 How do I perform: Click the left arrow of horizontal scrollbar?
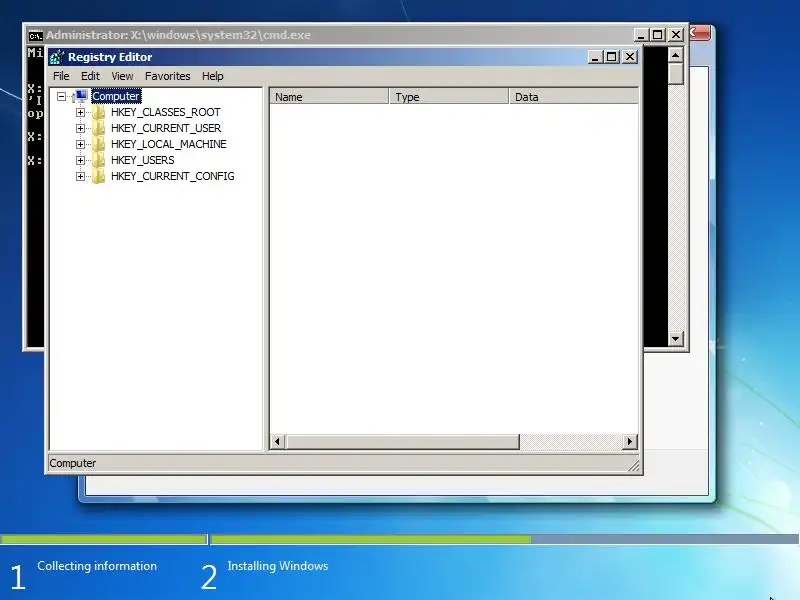tap(278, 441)
